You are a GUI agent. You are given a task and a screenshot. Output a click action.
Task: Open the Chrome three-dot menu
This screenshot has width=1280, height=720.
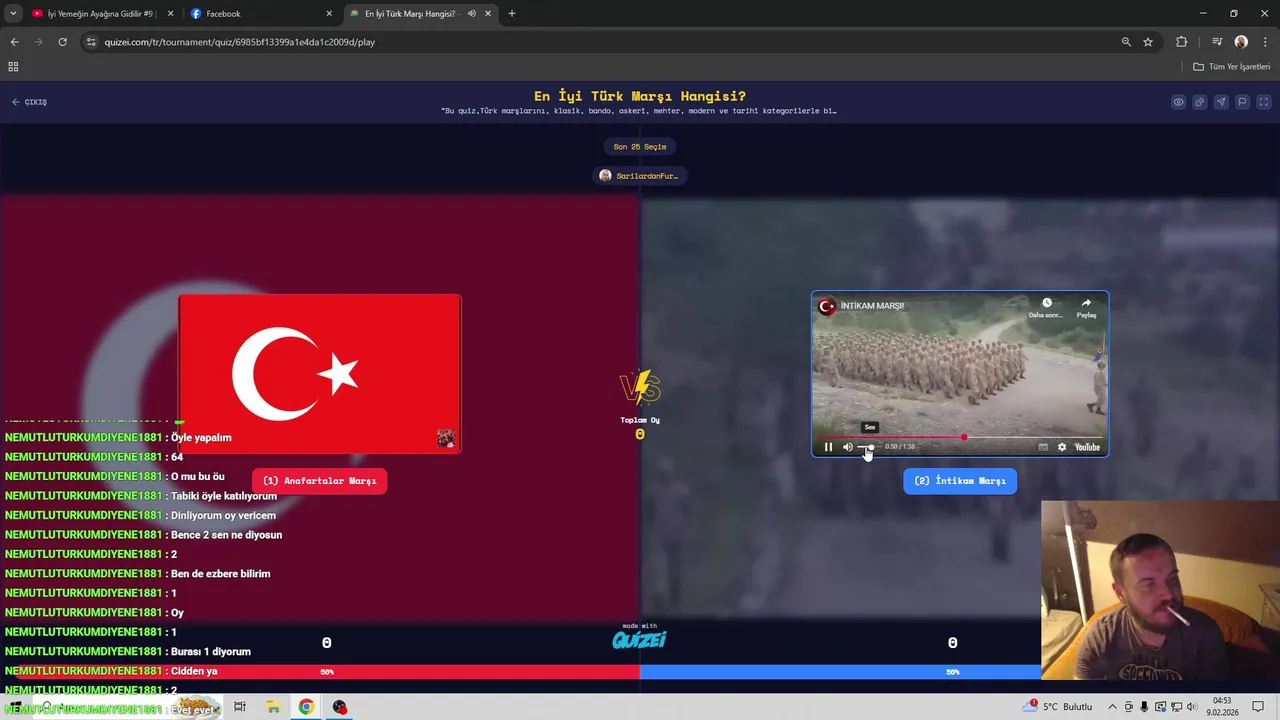1265,42
